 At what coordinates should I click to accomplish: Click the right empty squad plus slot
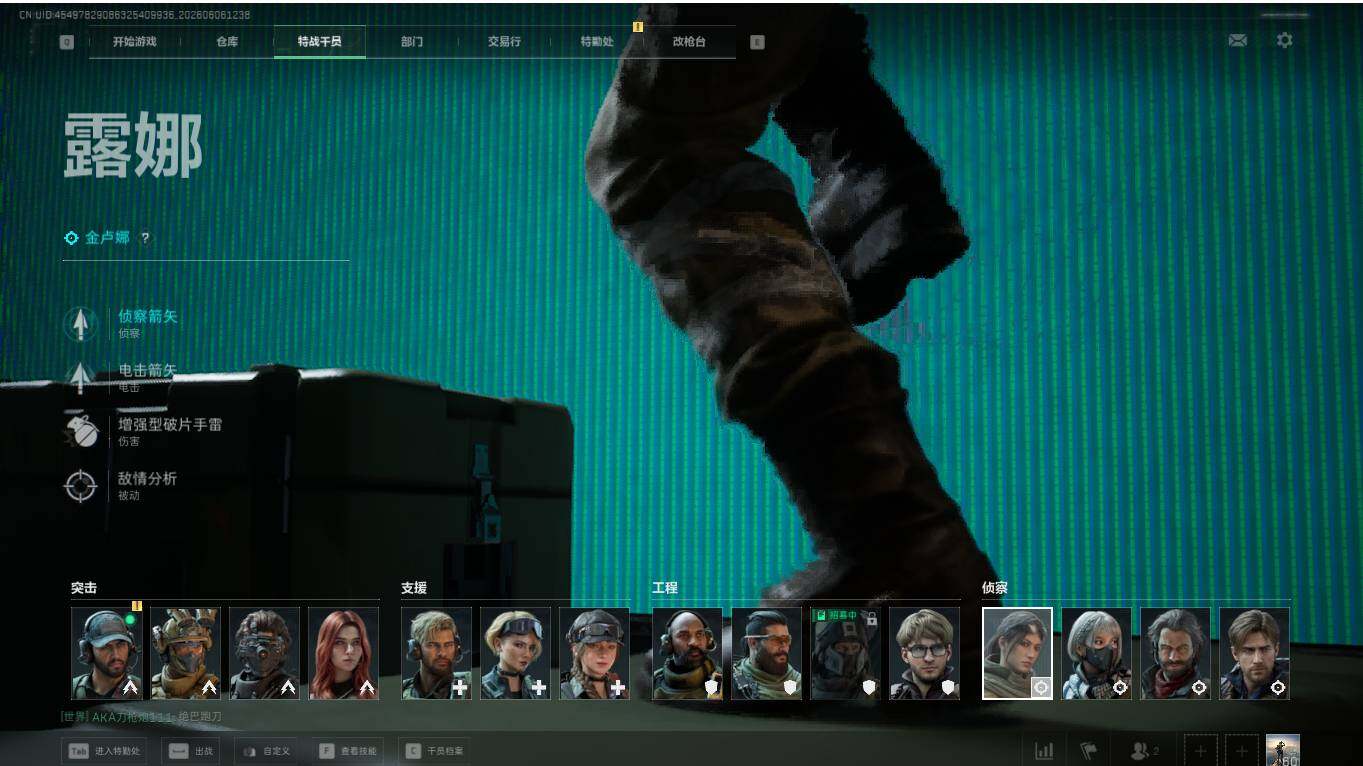(1242, 750)
